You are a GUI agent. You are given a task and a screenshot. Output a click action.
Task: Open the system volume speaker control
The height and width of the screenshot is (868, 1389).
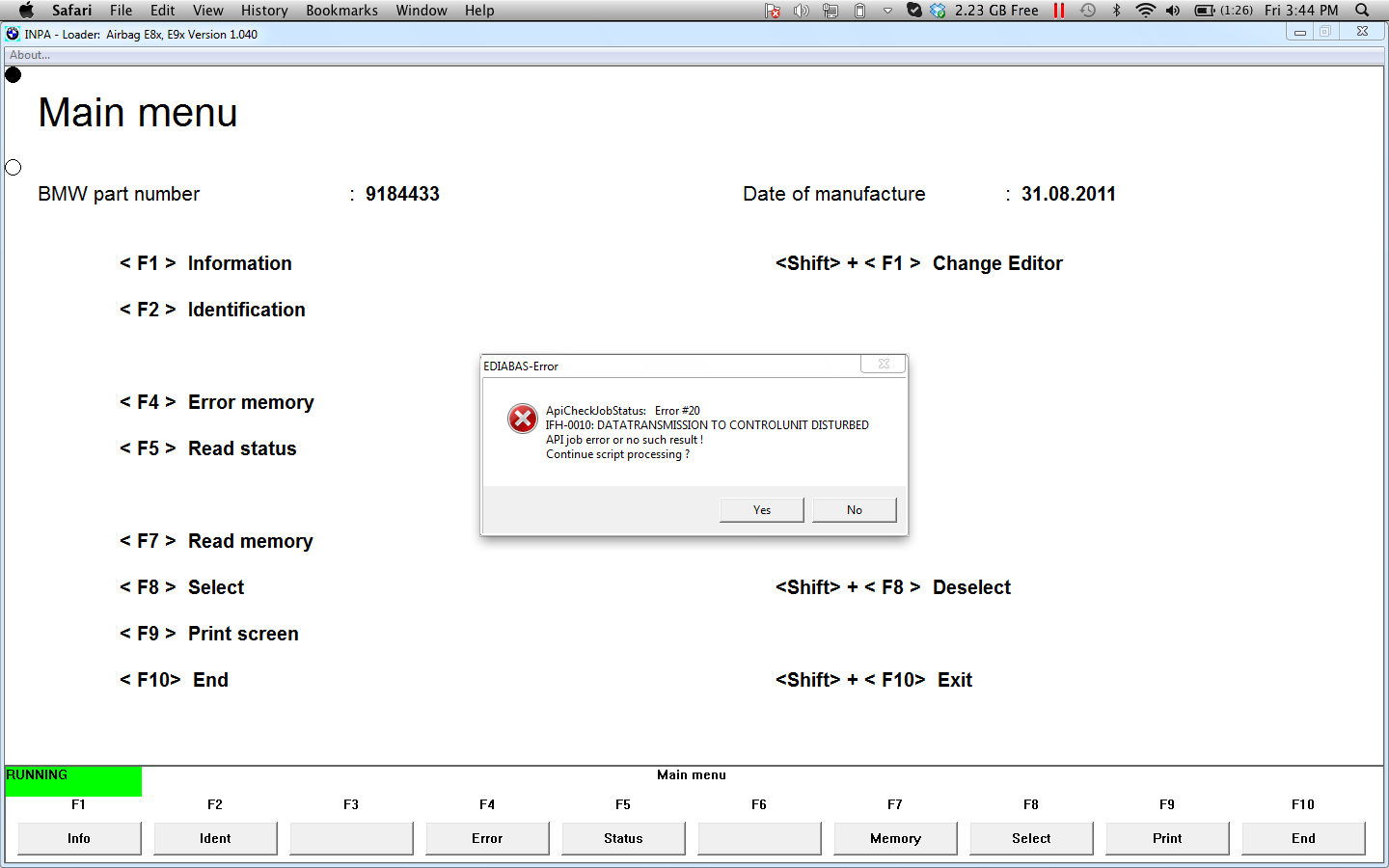coord(1173,11)
